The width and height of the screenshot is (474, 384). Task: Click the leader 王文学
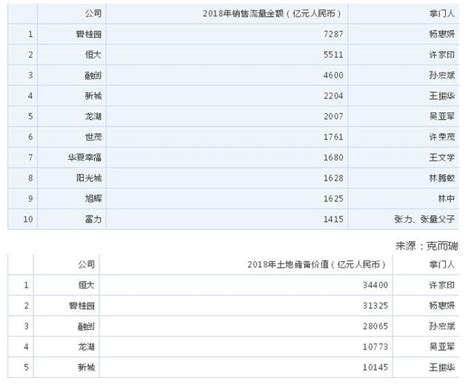442,157
